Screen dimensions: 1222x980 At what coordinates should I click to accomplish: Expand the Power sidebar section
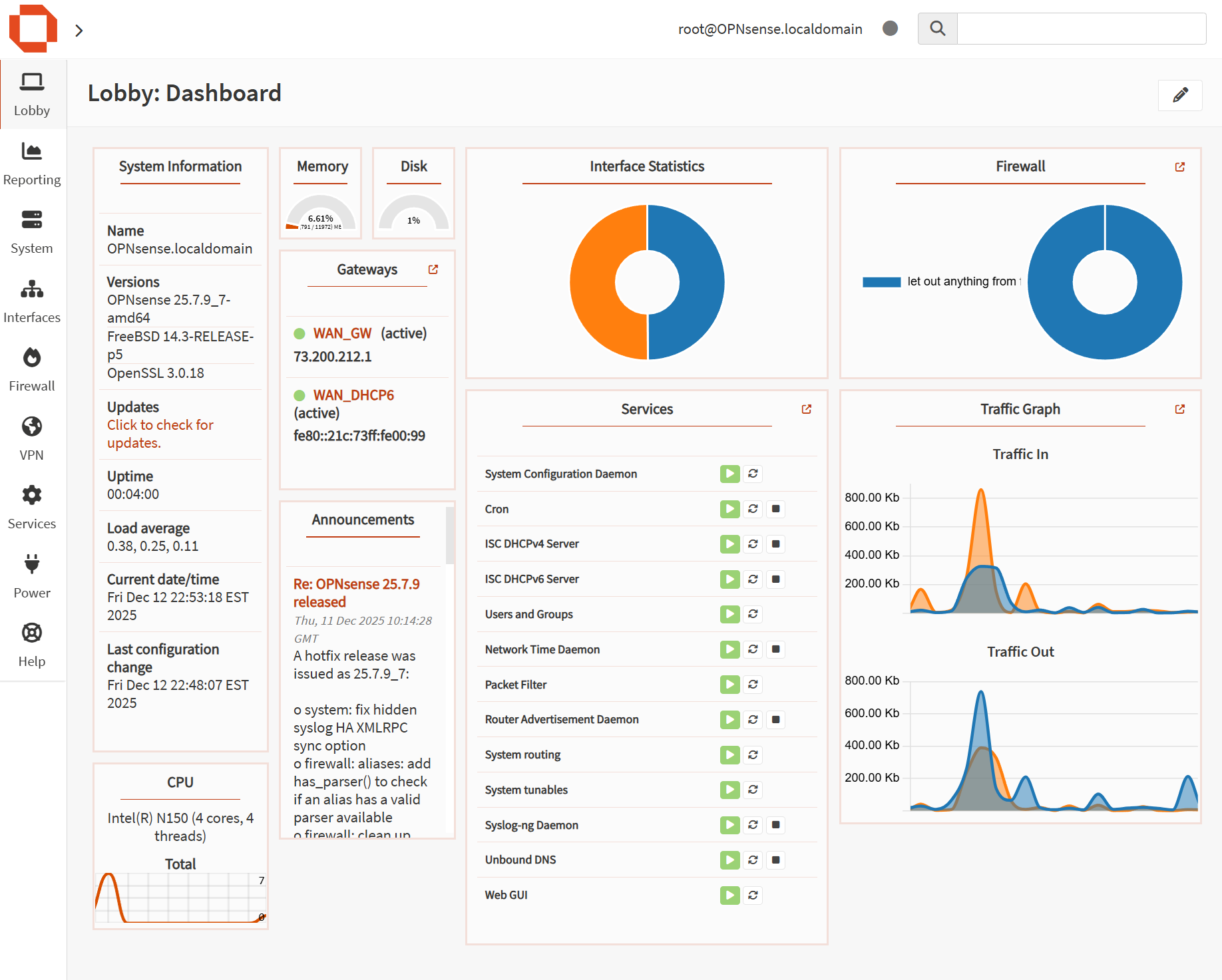point(32,576)
